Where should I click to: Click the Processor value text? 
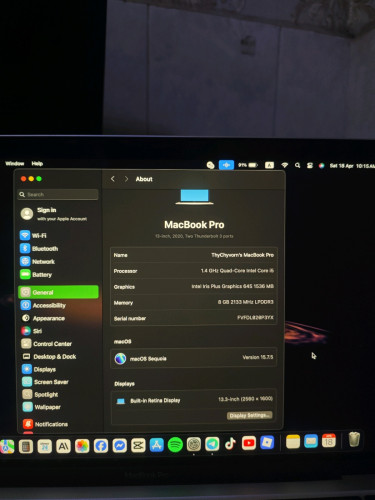pos(237,270)
